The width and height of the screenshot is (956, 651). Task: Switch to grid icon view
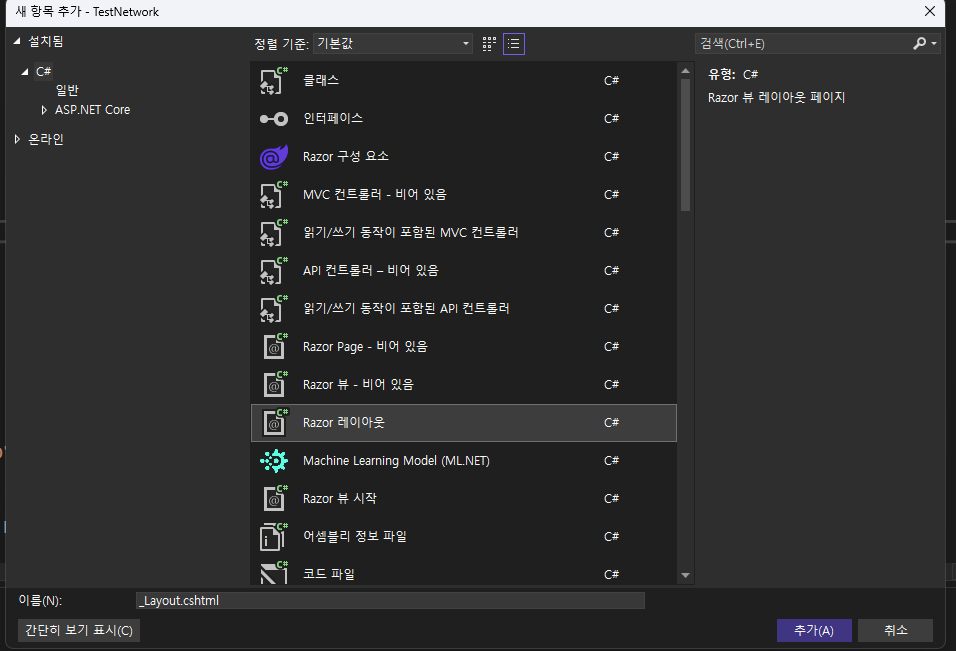pyautogui.click(x=489, y=44)
